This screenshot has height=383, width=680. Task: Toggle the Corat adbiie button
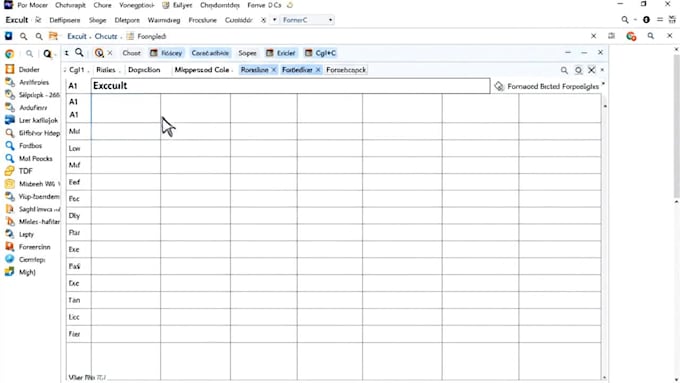210,53
